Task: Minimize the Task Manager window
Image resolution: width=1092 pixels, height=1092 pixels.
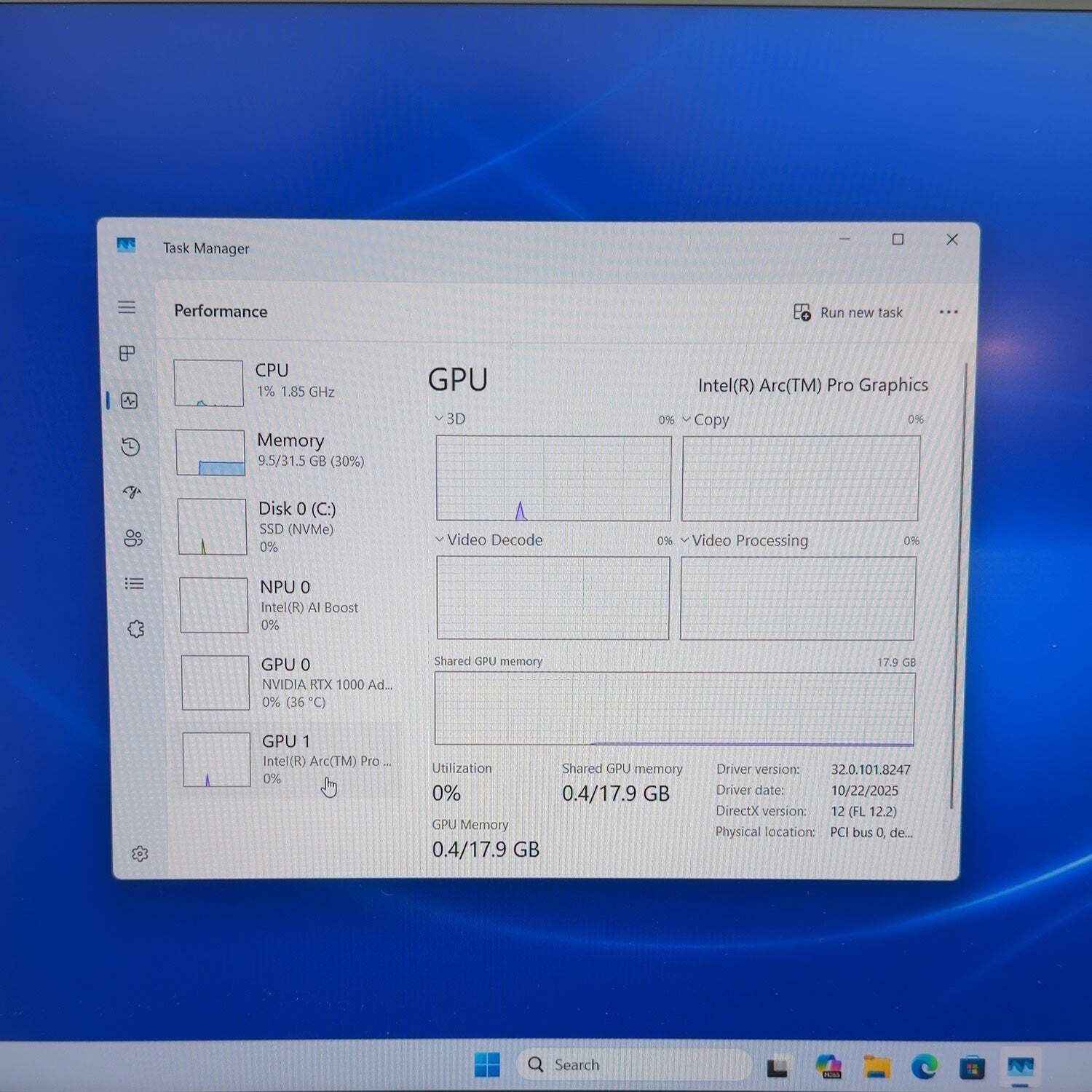Action: [x=844, y=238]
